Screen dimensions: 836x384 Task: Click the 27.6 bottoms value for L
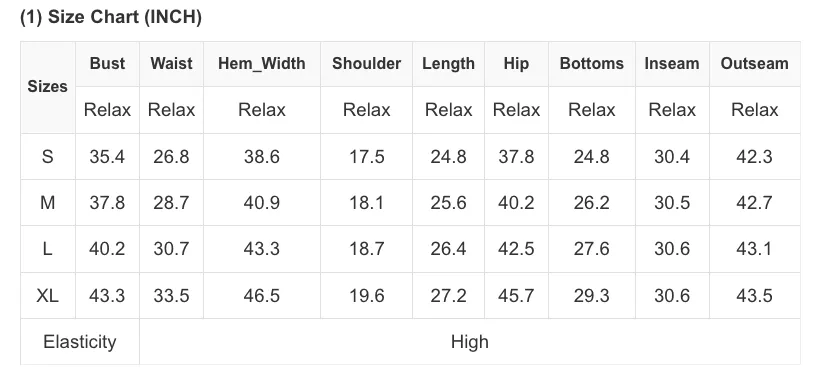[592, 249]
